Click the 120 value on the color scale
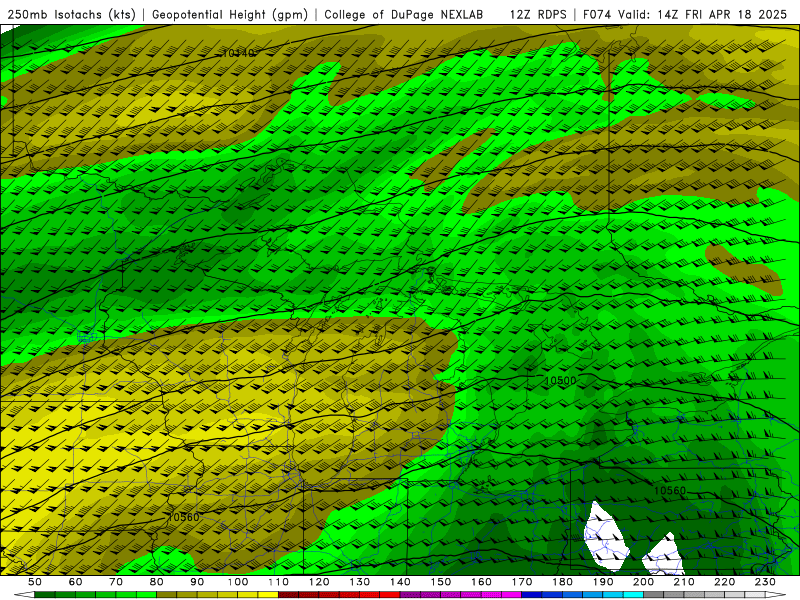 pyautogui.click(x=319, y=582)
